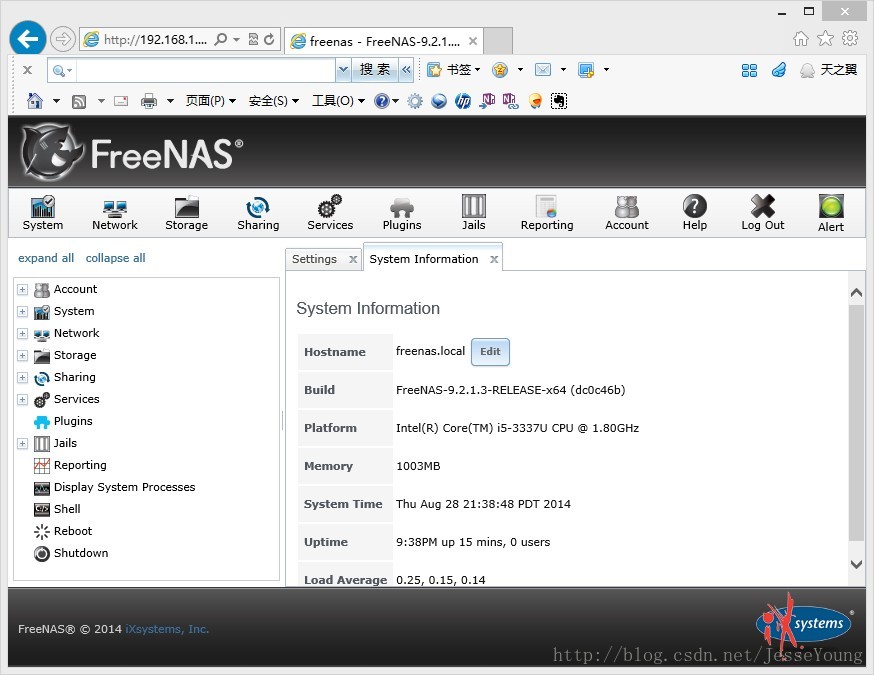
Task: Select Plugins in the tree
Action: point(72,421)
